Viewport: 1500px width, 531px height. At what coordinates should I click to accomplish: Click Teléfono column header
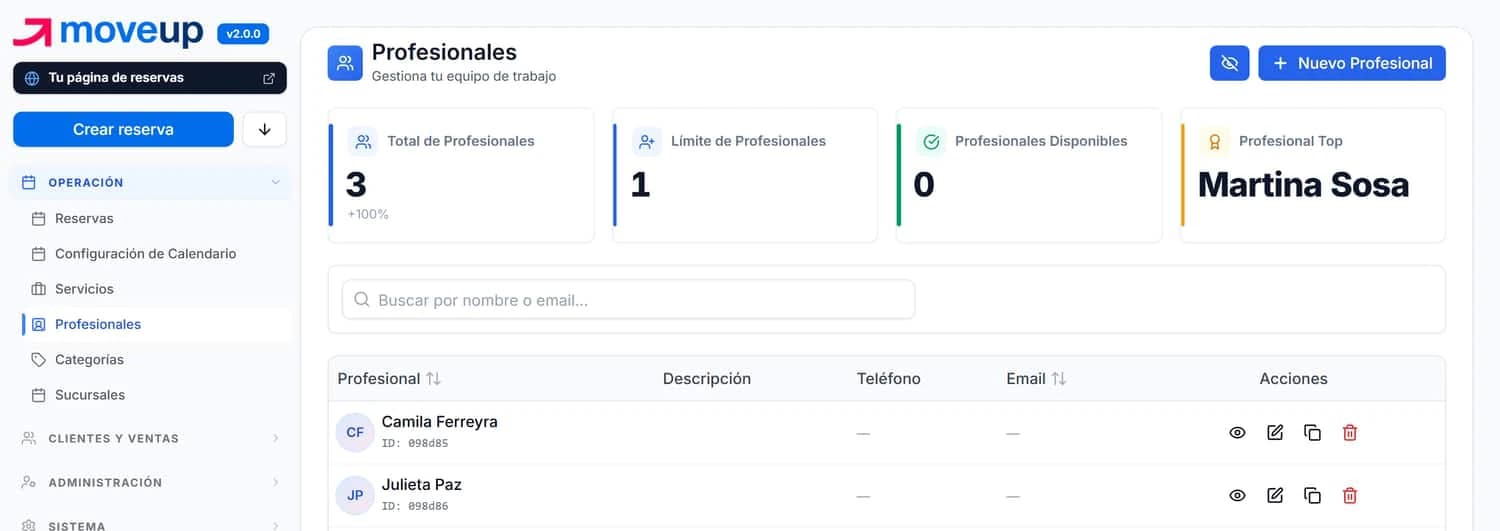coord(888,379)
